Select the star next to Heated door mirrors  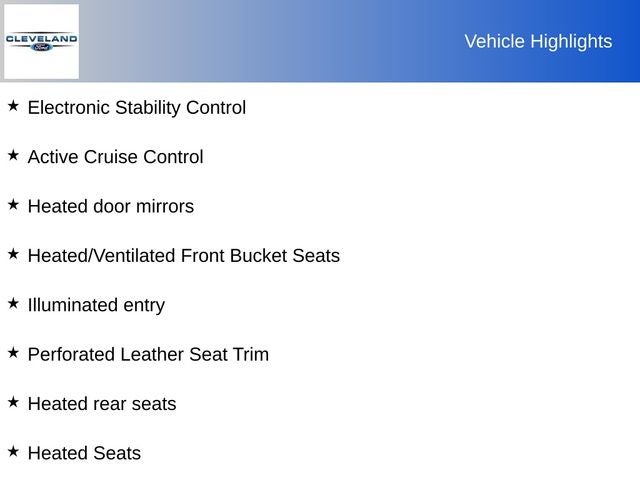pyautogui.click(x=13, y=204)
